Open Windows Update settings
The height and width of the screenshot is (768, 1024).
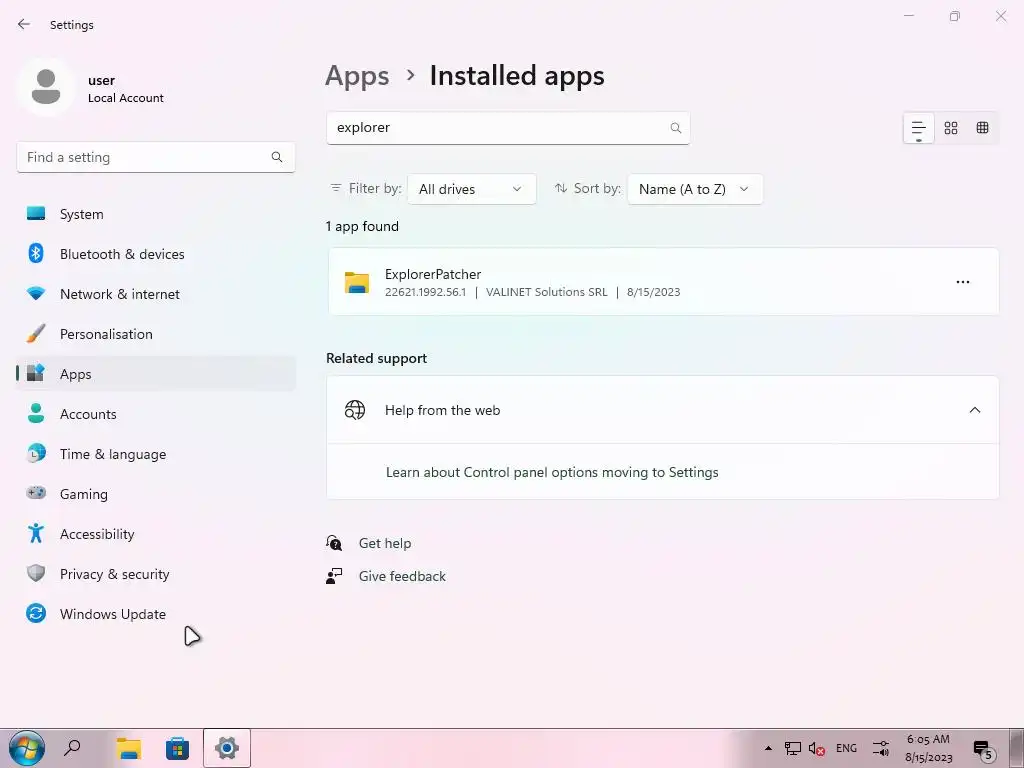click(x=155, y=614)
